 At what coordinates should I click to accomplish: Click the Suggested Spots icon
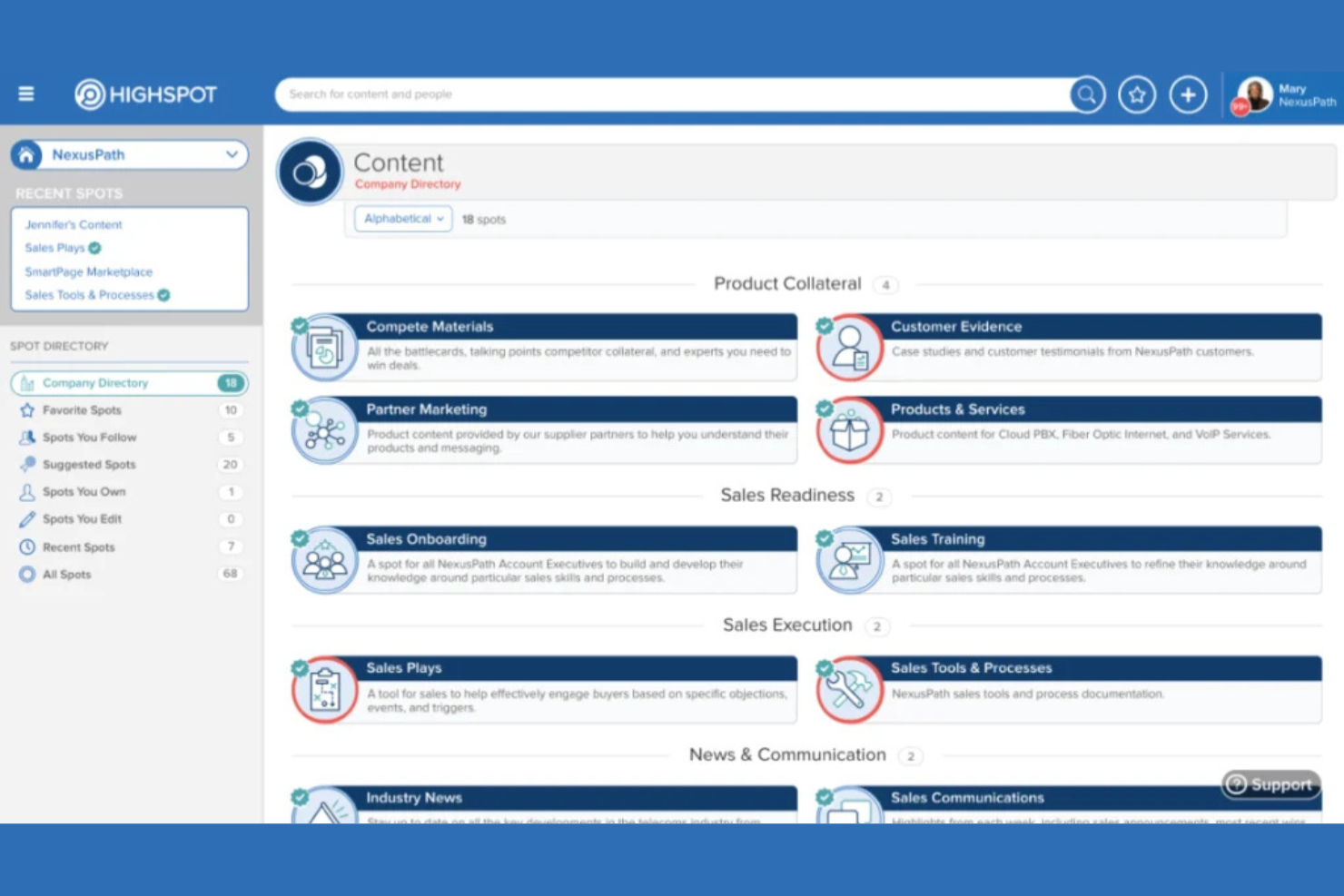27,465
